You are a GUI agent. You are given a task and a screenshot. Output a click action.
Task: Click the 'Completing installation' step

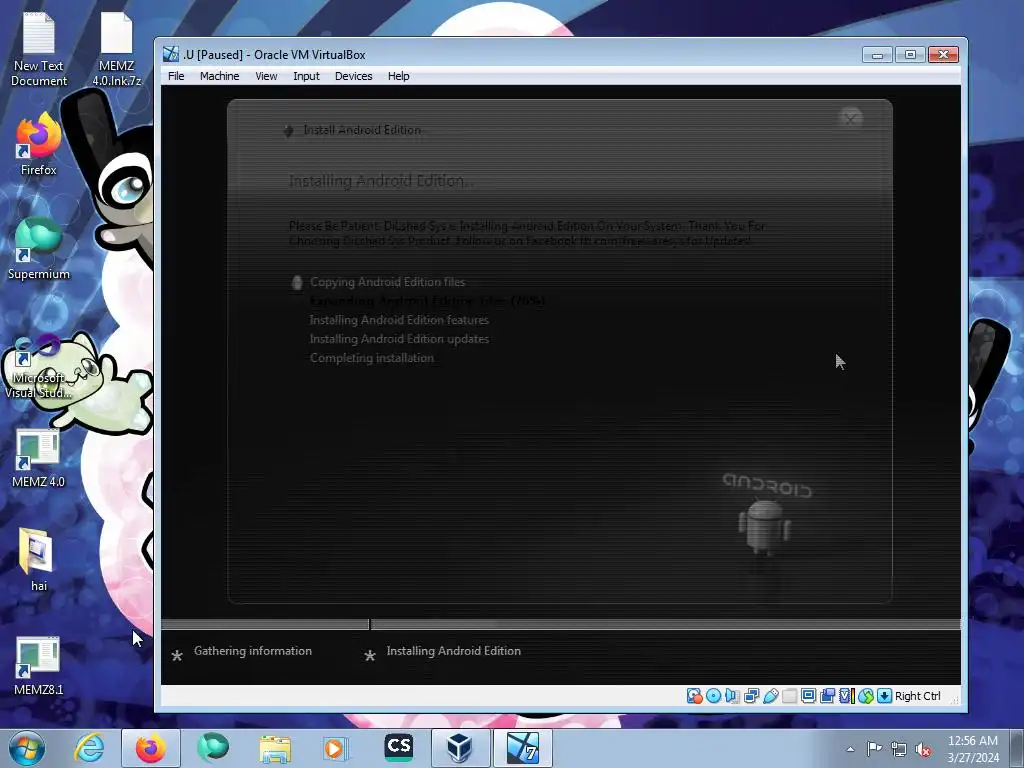(x=372, y=358)
